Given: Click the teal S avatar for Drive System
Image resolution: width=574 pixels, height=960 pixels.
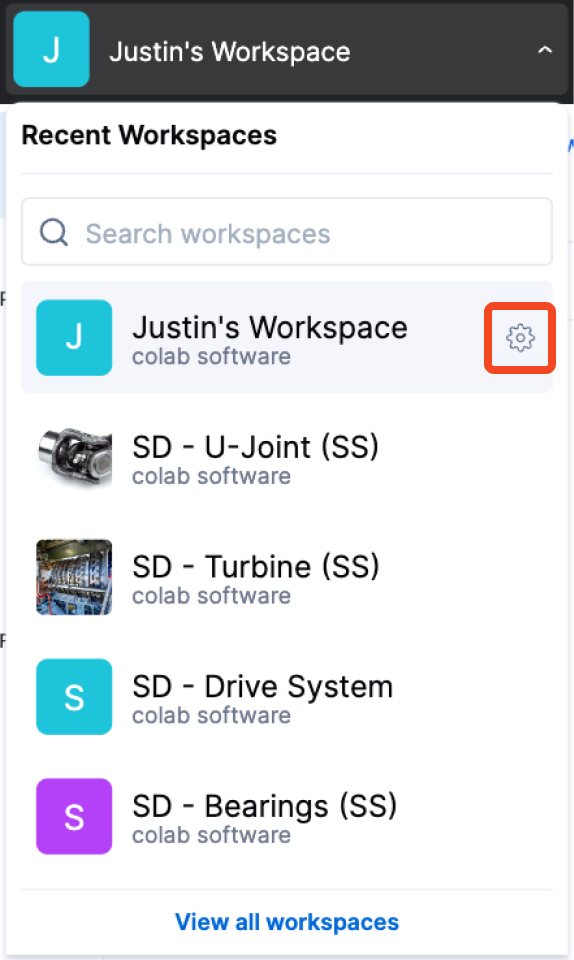Looking at the screenshot, I should (74, 697).
